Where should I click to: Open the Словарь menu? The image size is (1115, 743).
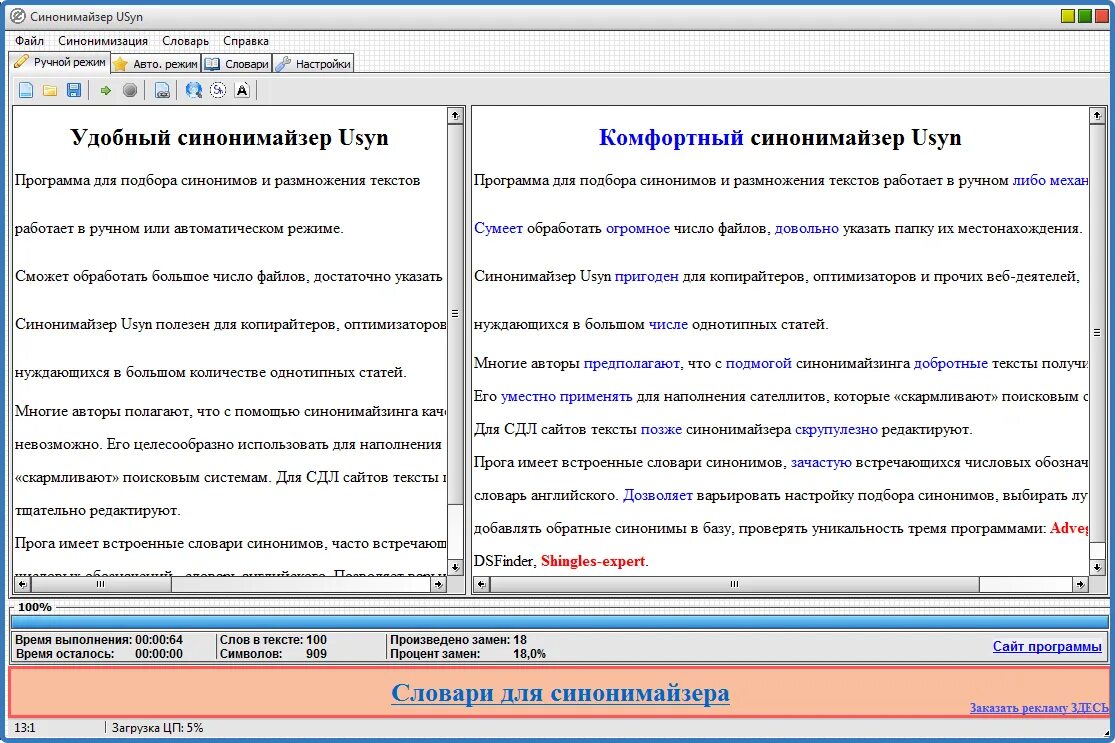pyautogui.click(x=185, y=41)
